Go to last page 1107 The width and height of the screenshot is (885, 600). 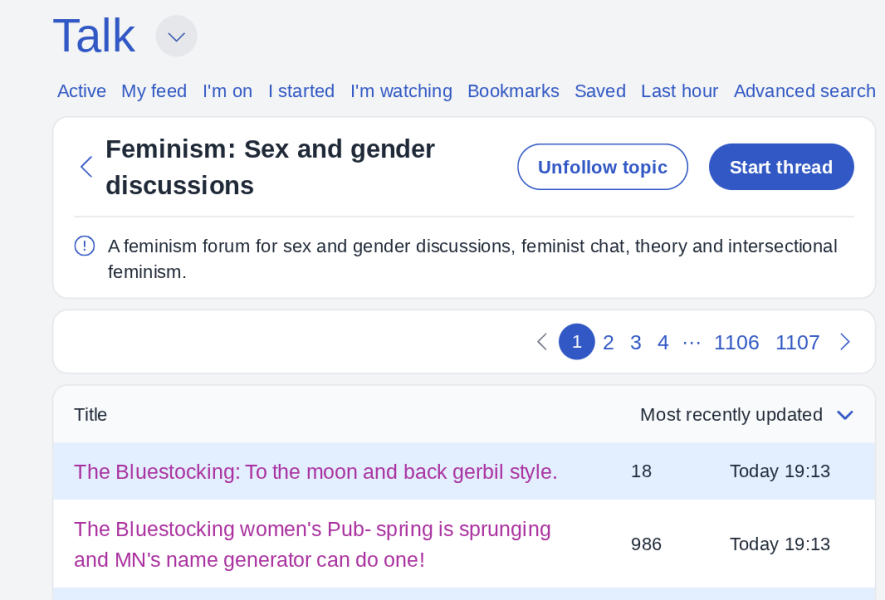pyautogui.click(x=797, y=342)
